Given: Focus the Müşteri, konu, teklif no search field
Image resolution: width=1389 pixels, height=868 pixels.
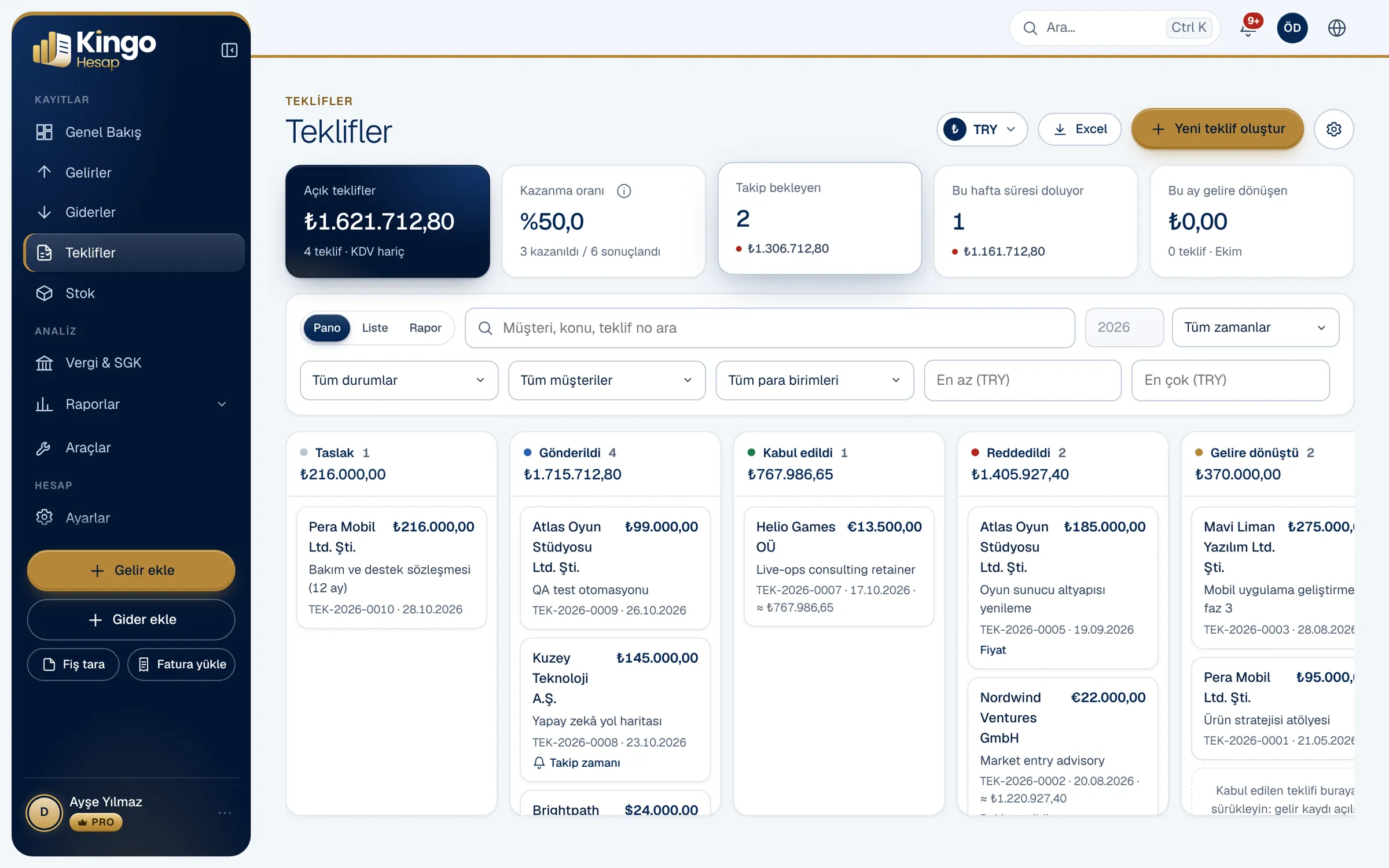Looking at the screenshot, I should point(770,328).
